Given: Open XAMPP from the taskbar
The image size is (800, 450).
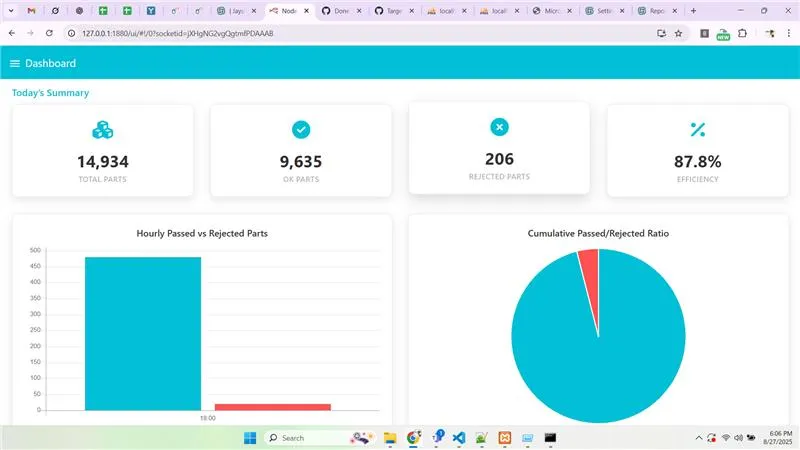Looking at the screenshot, I should point(505,438).
